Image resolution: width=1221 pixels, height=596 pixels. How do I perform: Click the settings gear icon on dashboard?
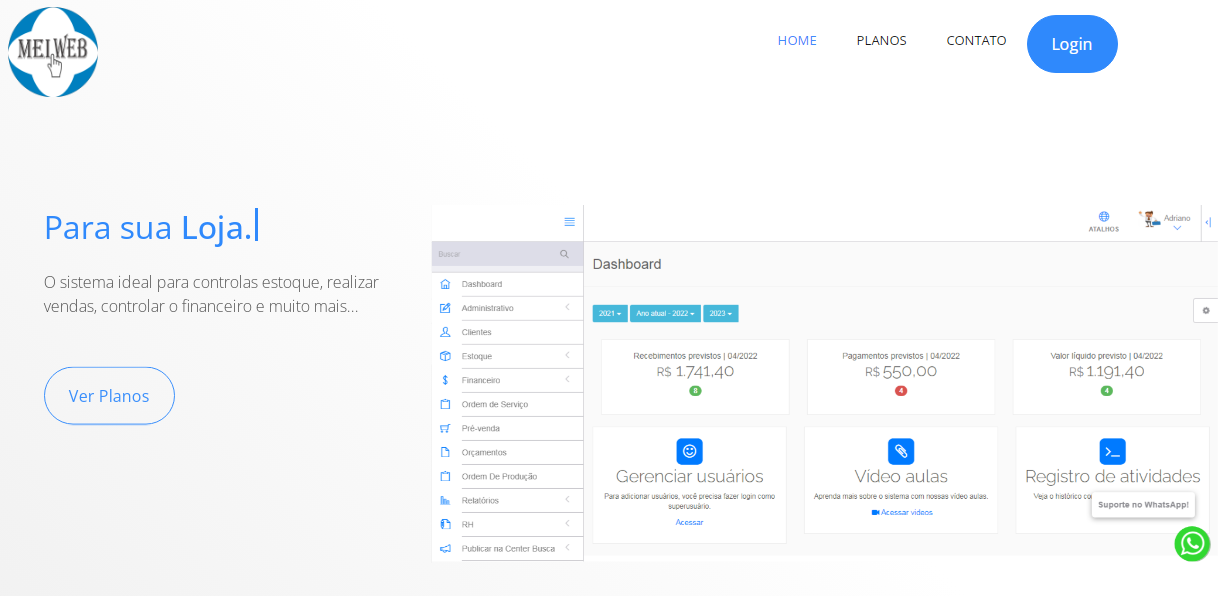click(1206, 311)
